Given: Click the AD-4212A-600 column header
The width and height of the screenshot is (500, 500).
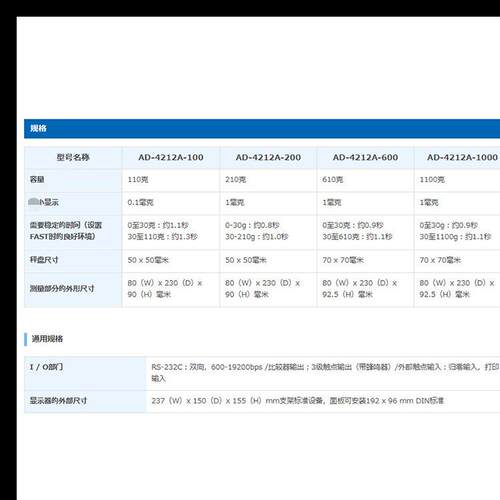Looking at the screenshot, I should tap(365, 157).
